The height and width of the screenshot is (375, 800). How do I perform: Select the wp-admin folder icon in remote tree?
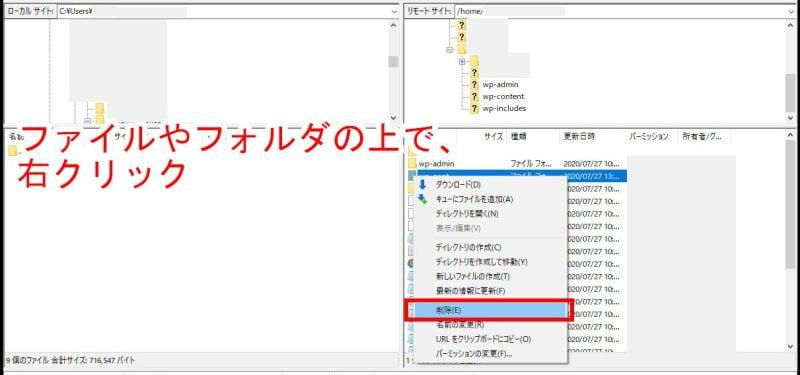coord(474,85)
